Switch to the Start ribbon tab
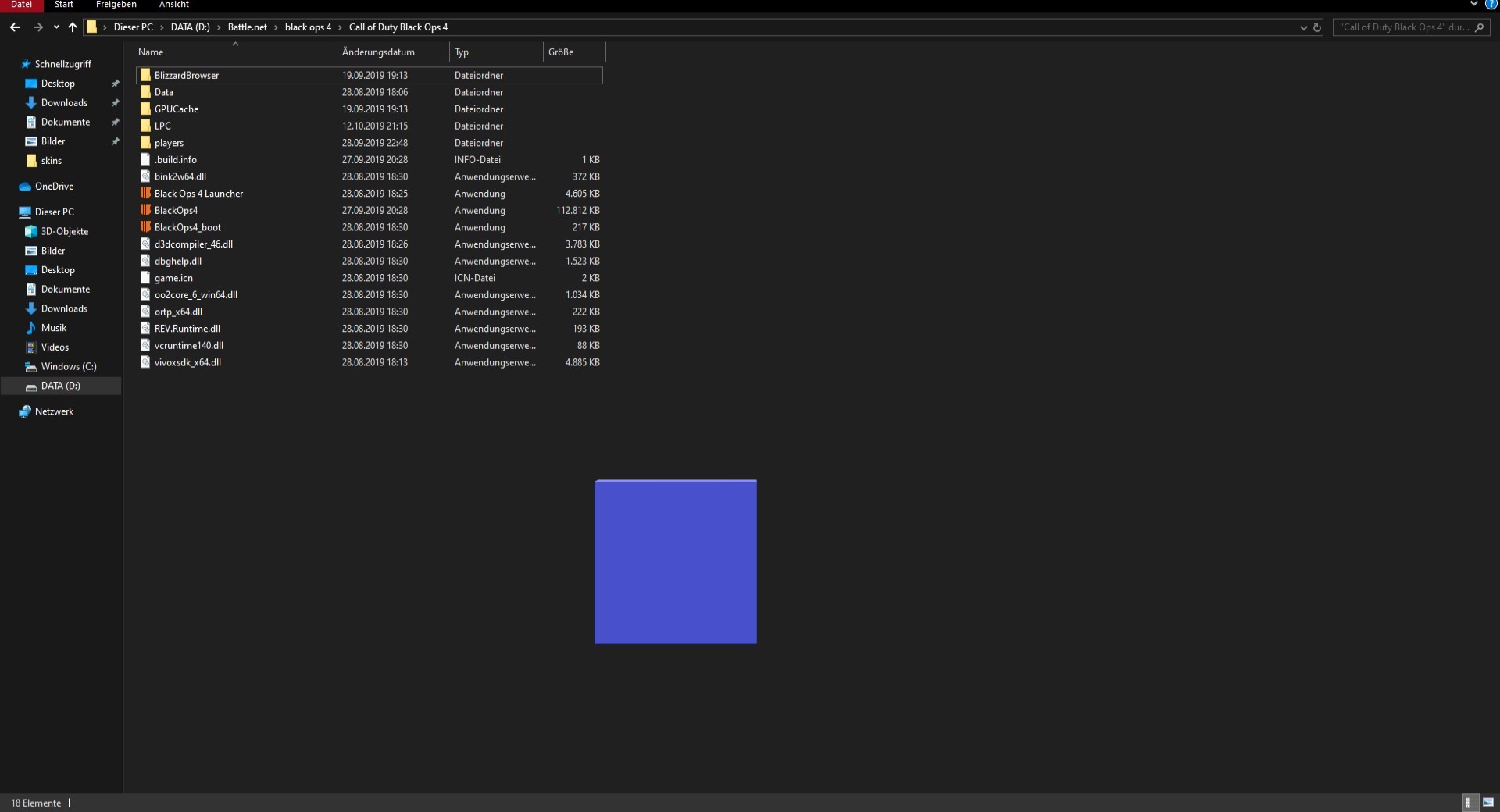Screen dimensions: 1500x812 [64, 5]
